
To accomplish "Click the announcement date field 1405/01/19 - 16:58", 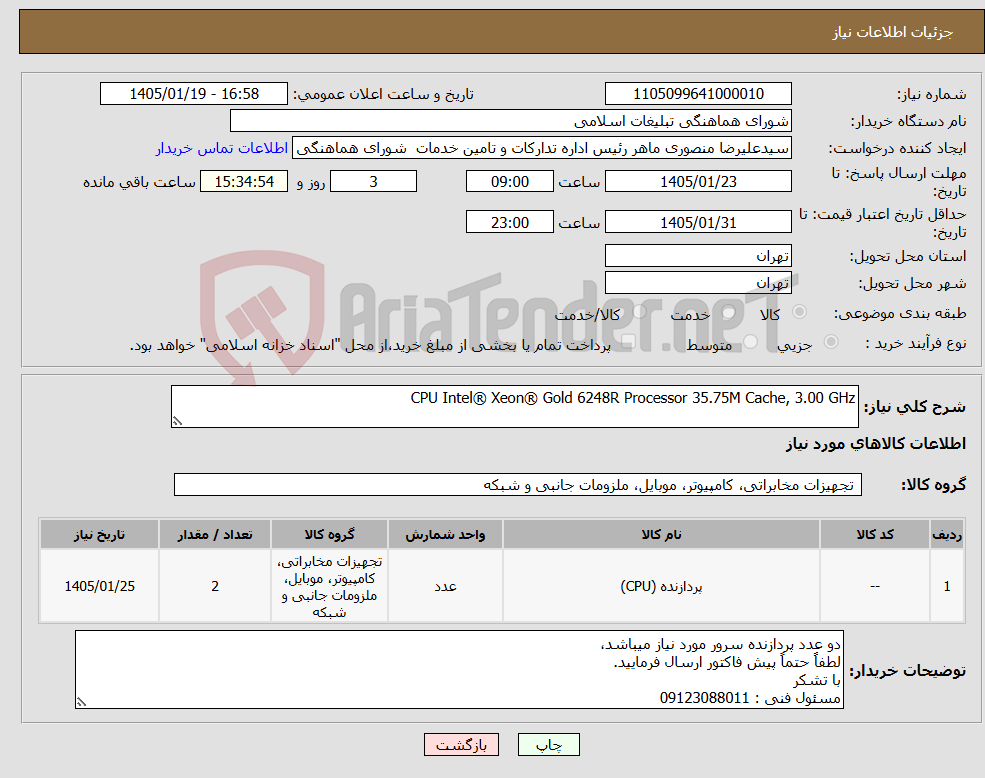I will click(193, 94).
